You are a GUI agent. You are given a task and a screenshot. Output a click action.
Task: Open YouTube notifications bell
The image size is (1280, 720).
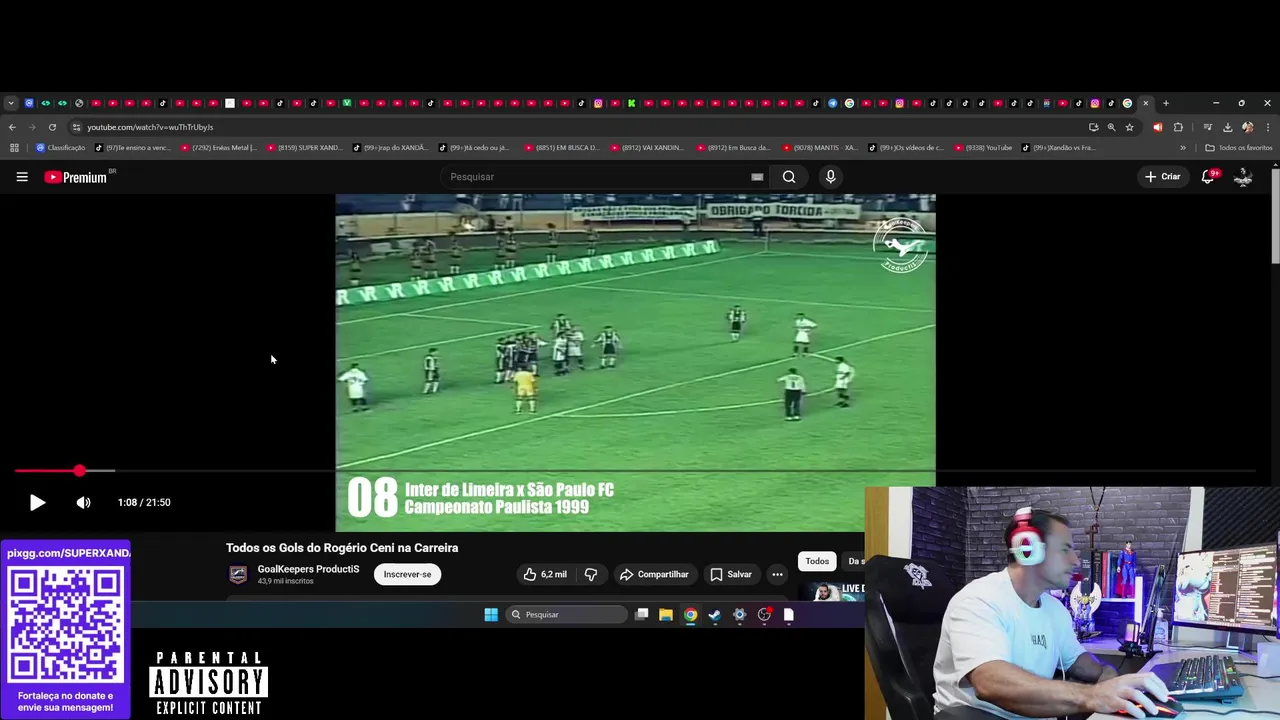pos(1208,177)
